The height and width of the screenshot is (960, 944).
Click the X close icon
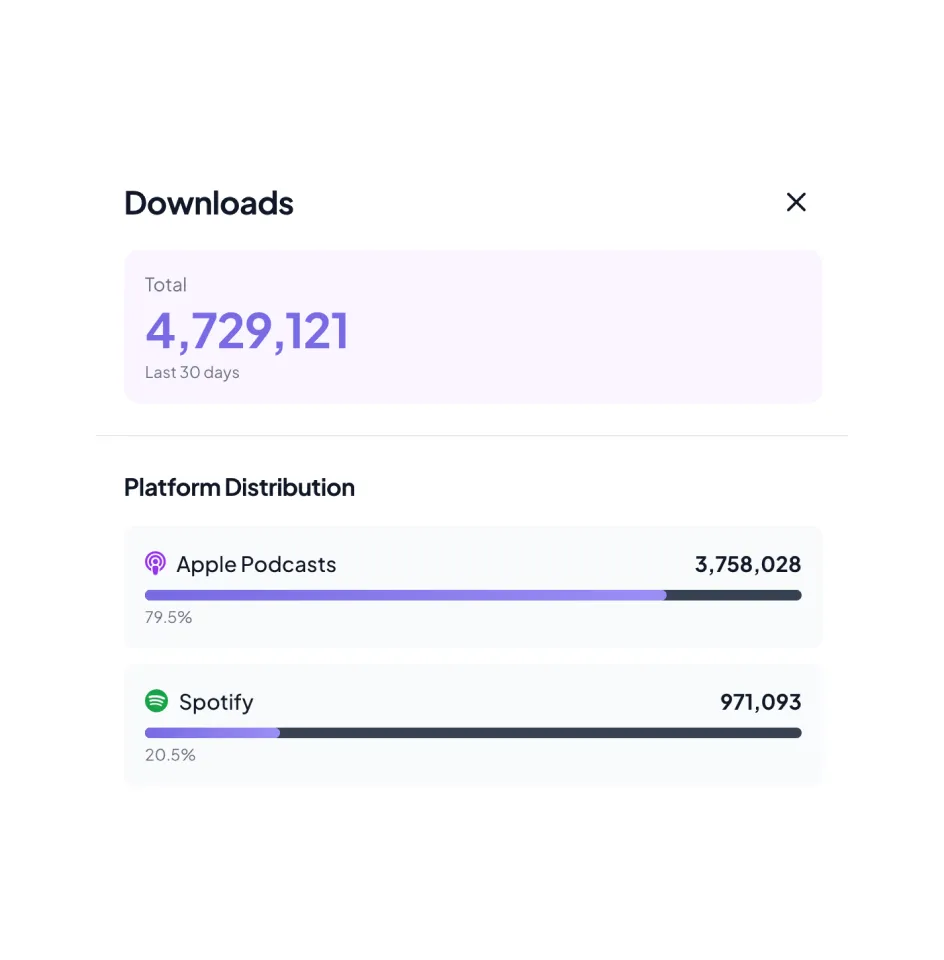(x=796, y=202)
